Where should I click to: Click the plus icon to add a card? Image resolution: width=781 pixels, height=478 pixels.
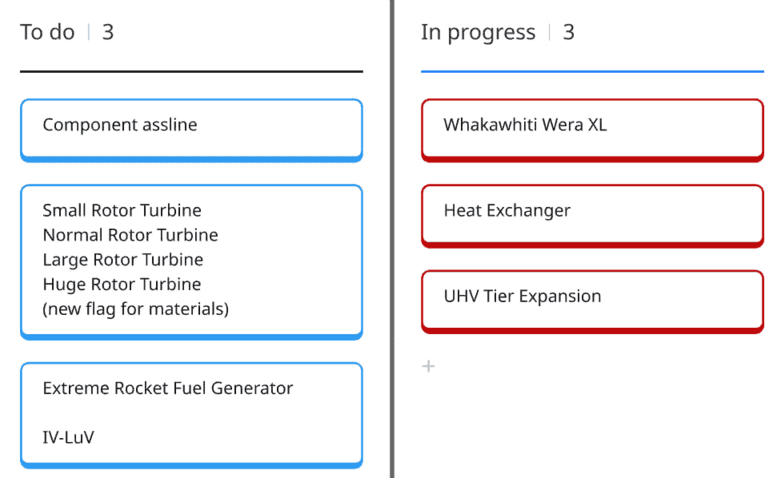428,366
